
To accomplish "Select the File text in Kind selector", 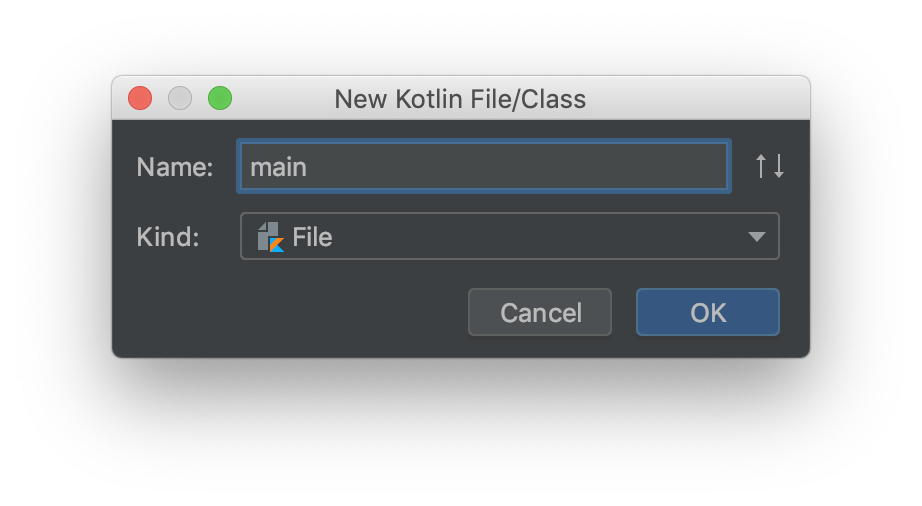I will 312,237.
